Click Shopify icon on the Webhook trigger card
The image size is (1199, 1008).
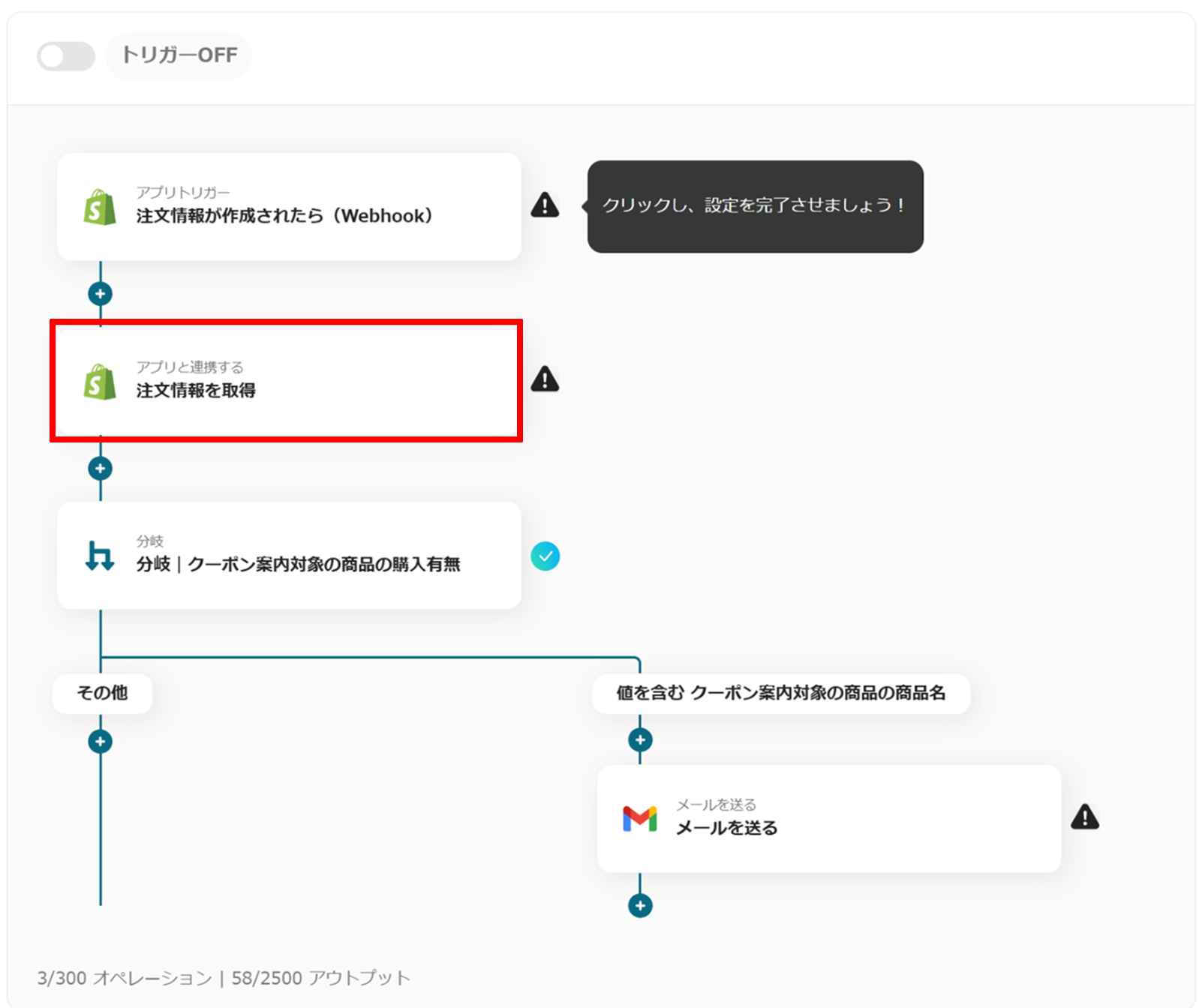click(x=100, y=207)
